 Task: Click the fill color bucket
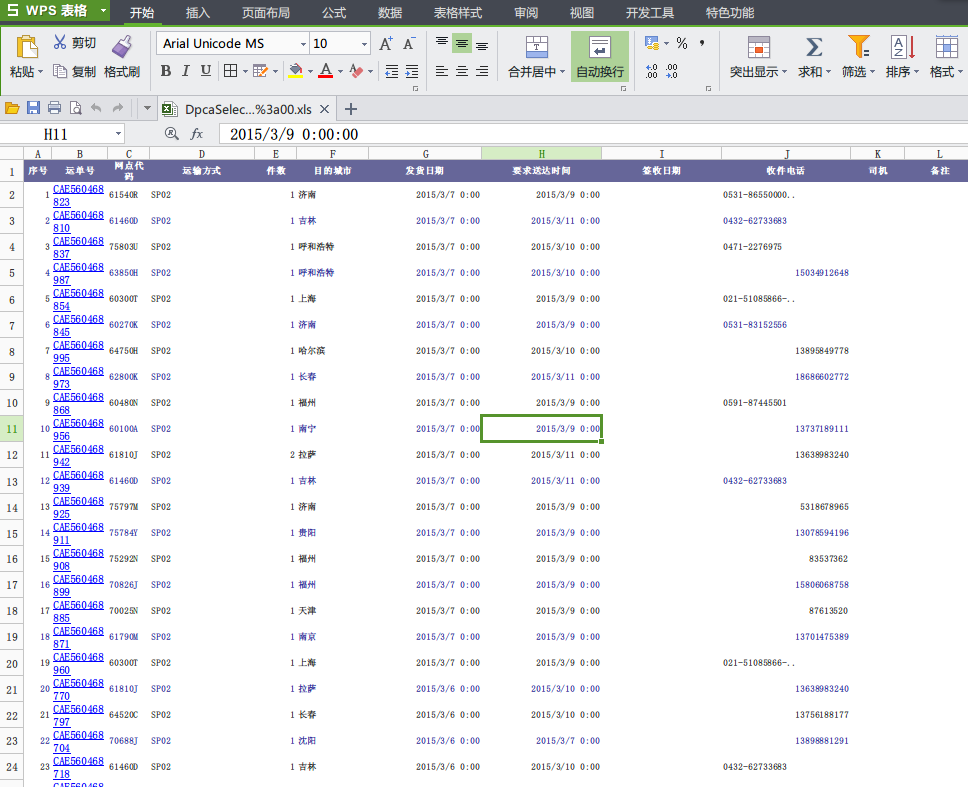(x=296, y=71)
